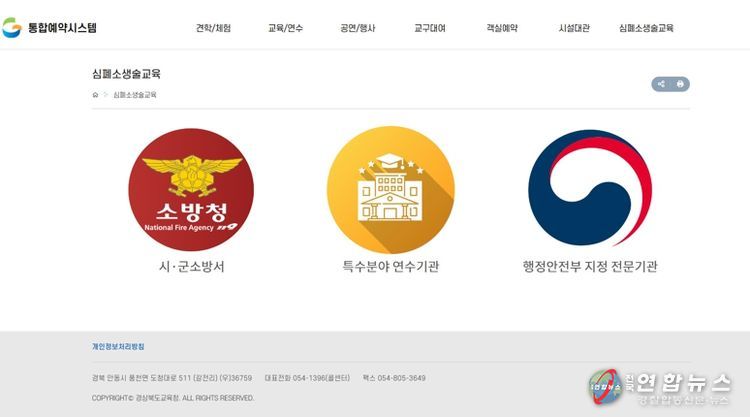Click the print icon button
The width and height of the screenshot is (750, 417).
pos(680,84)
